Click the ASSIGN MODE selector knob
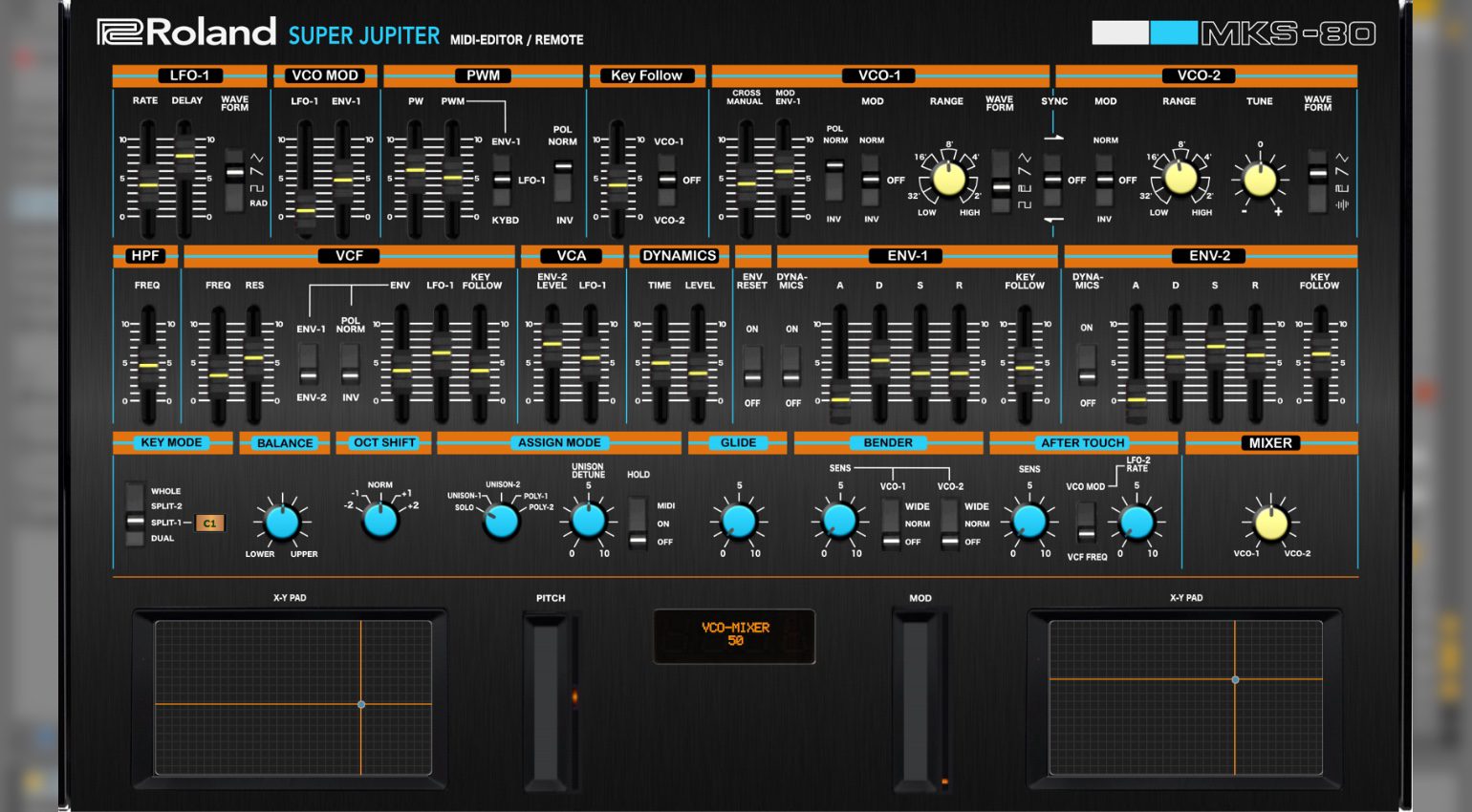The width and height of the screenshot is (1472, 812). pos(501,522)
